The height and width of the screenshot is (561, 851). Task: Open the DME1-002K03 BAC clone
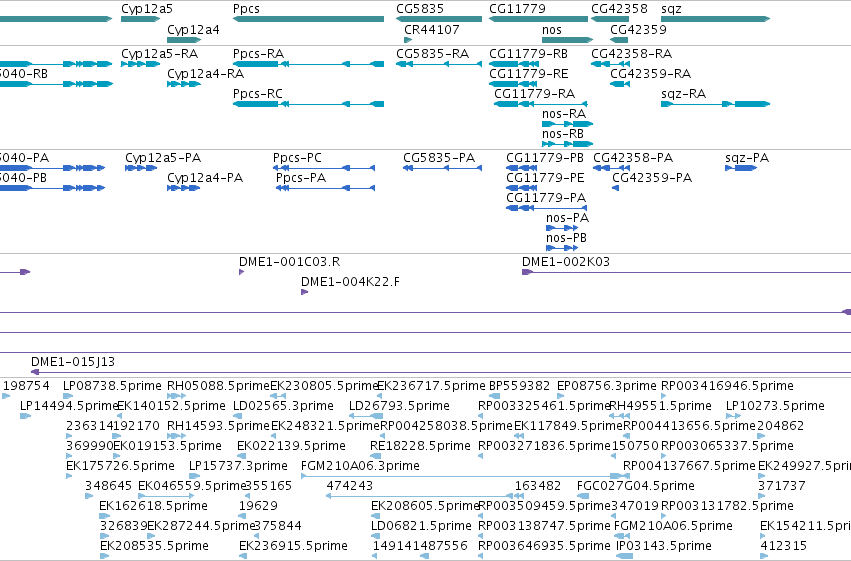687,272
